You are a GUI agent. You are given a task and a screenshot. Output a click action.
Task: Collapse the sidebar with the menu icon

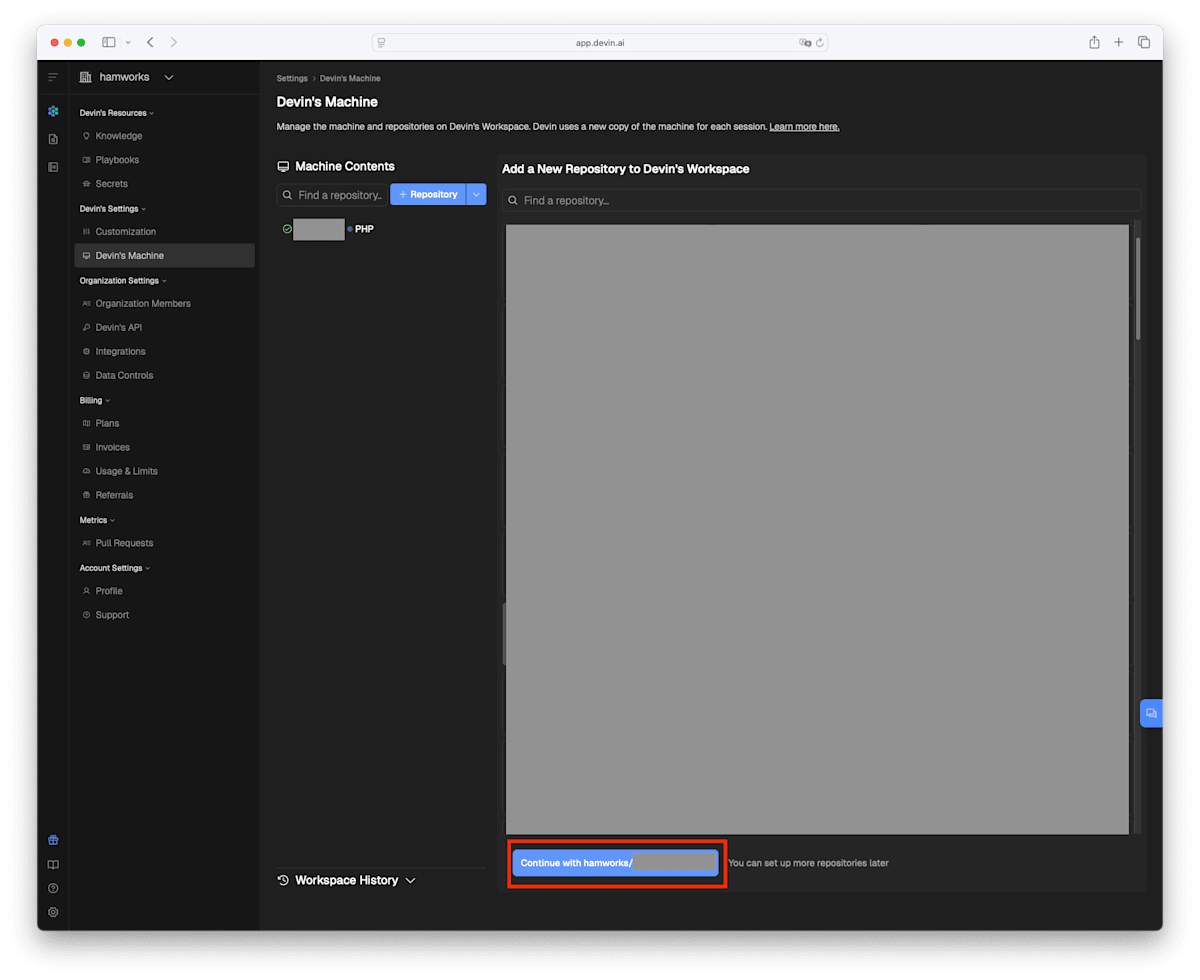point(53,77)
